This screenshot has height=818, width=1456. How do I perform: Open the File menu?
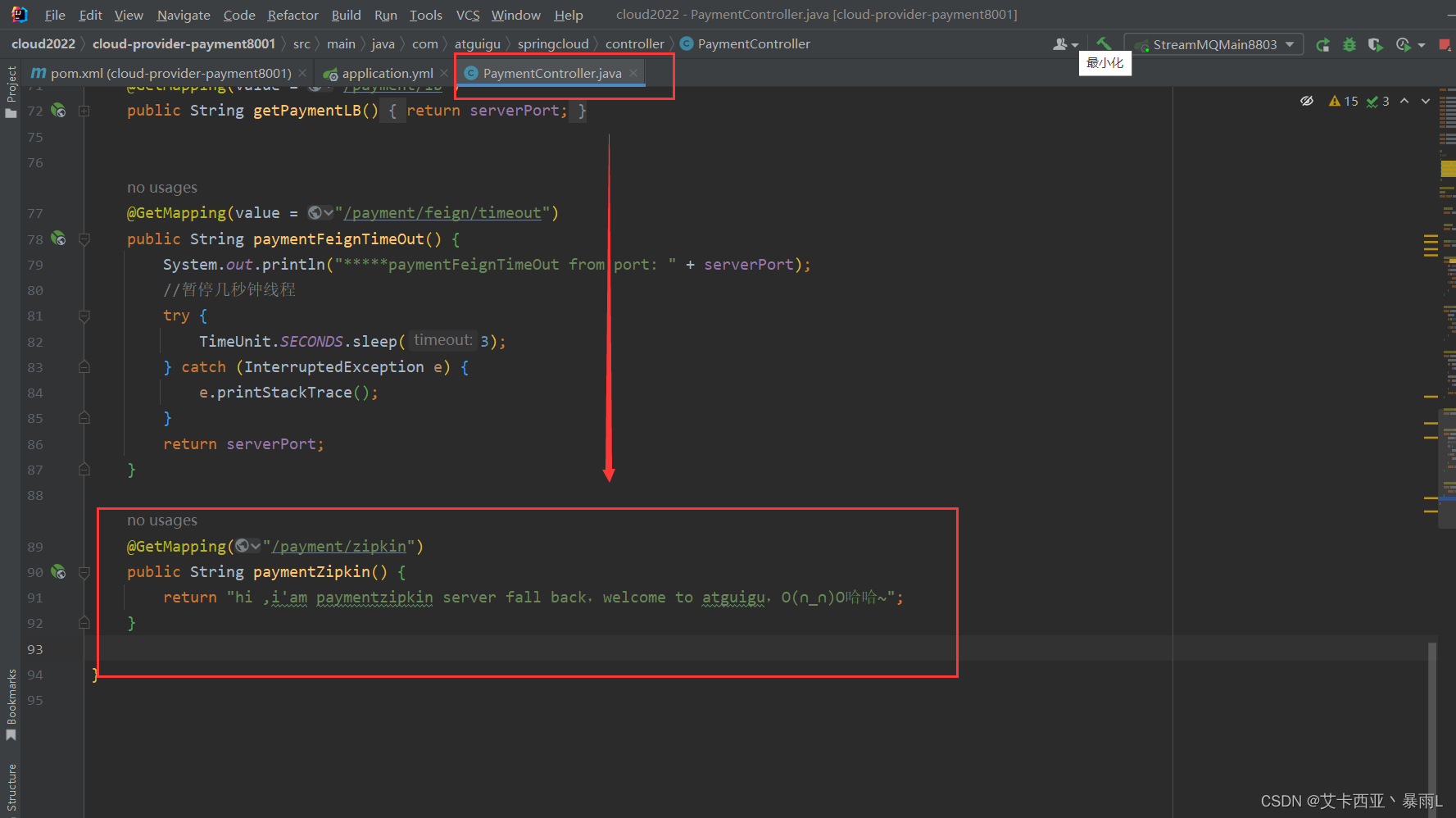pos(55,15)
